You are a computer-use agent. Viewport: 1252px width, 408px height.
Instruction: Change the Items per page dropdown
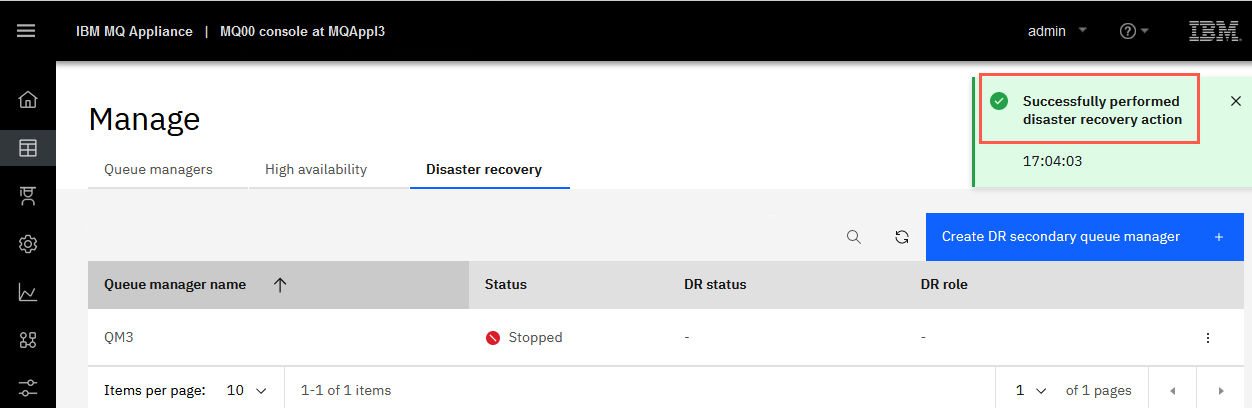[x=247, y=390]
